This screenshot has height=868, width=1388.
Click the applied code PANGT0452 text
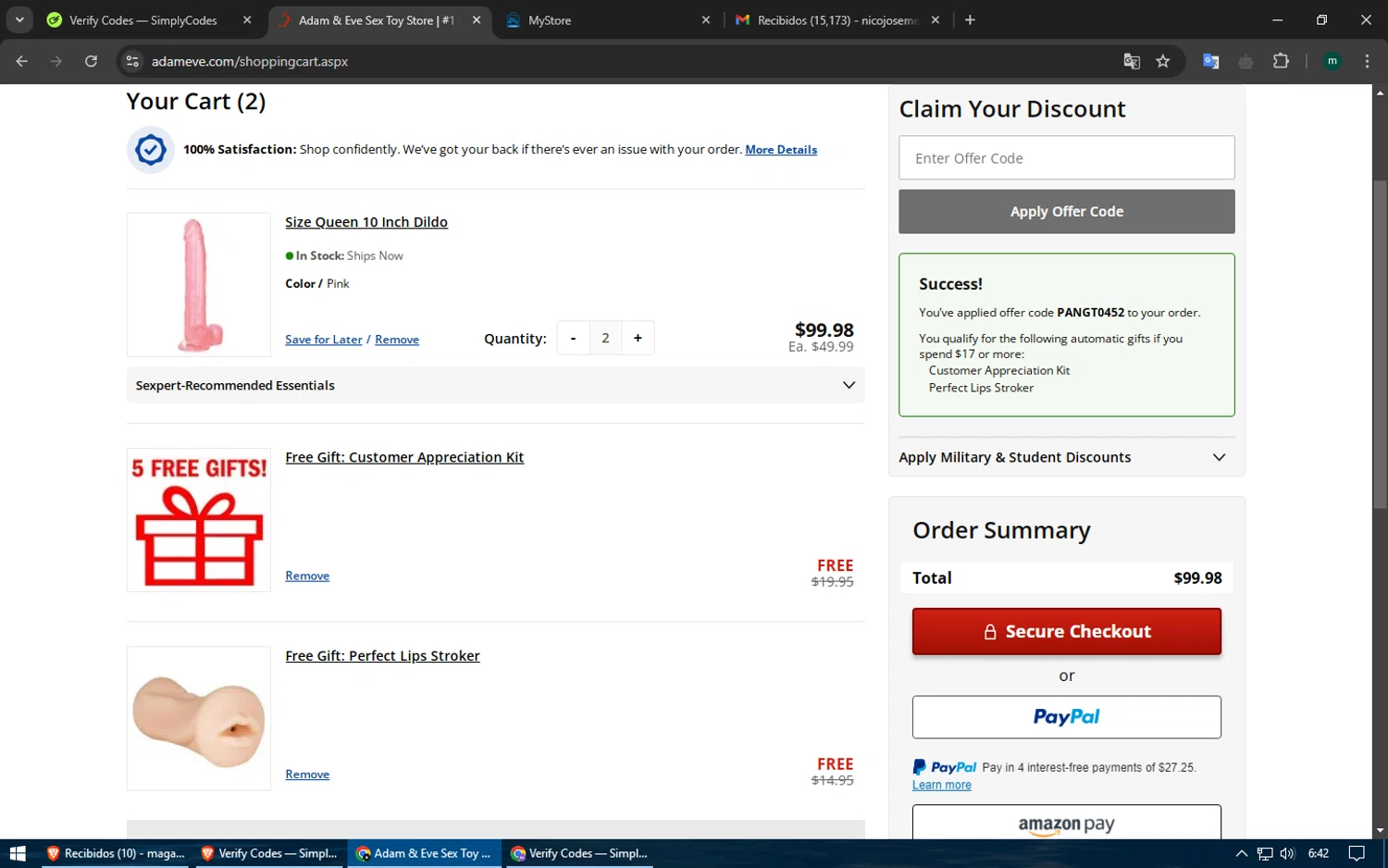[x=1091, y=313]
